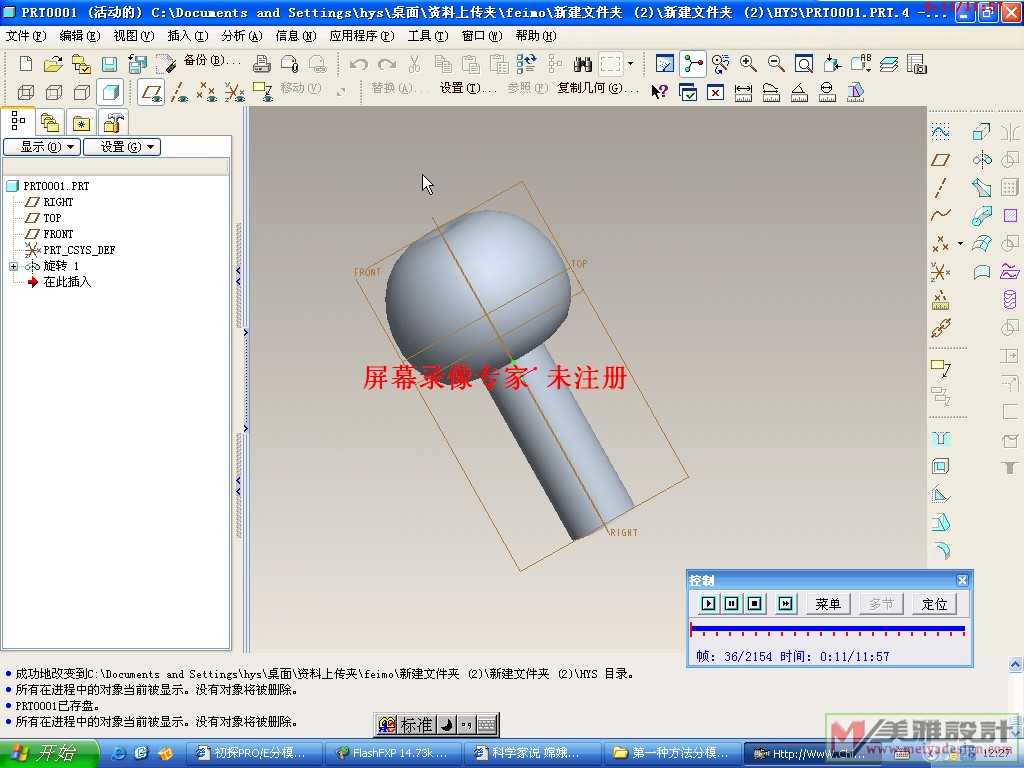Click the 定位 button in control panel

934,604
